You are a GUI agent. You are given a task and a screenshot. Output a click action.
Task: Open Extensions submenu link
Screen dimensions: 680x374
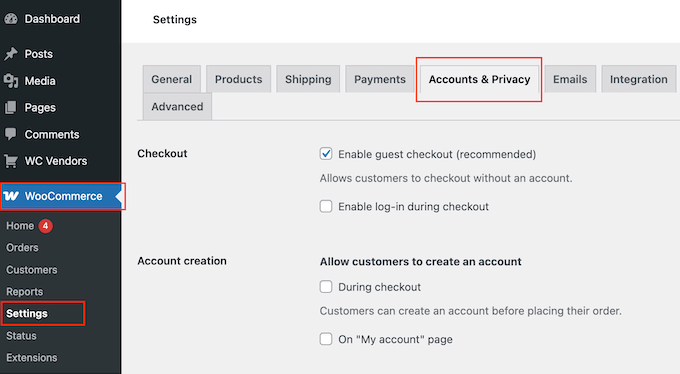[32, 358]
